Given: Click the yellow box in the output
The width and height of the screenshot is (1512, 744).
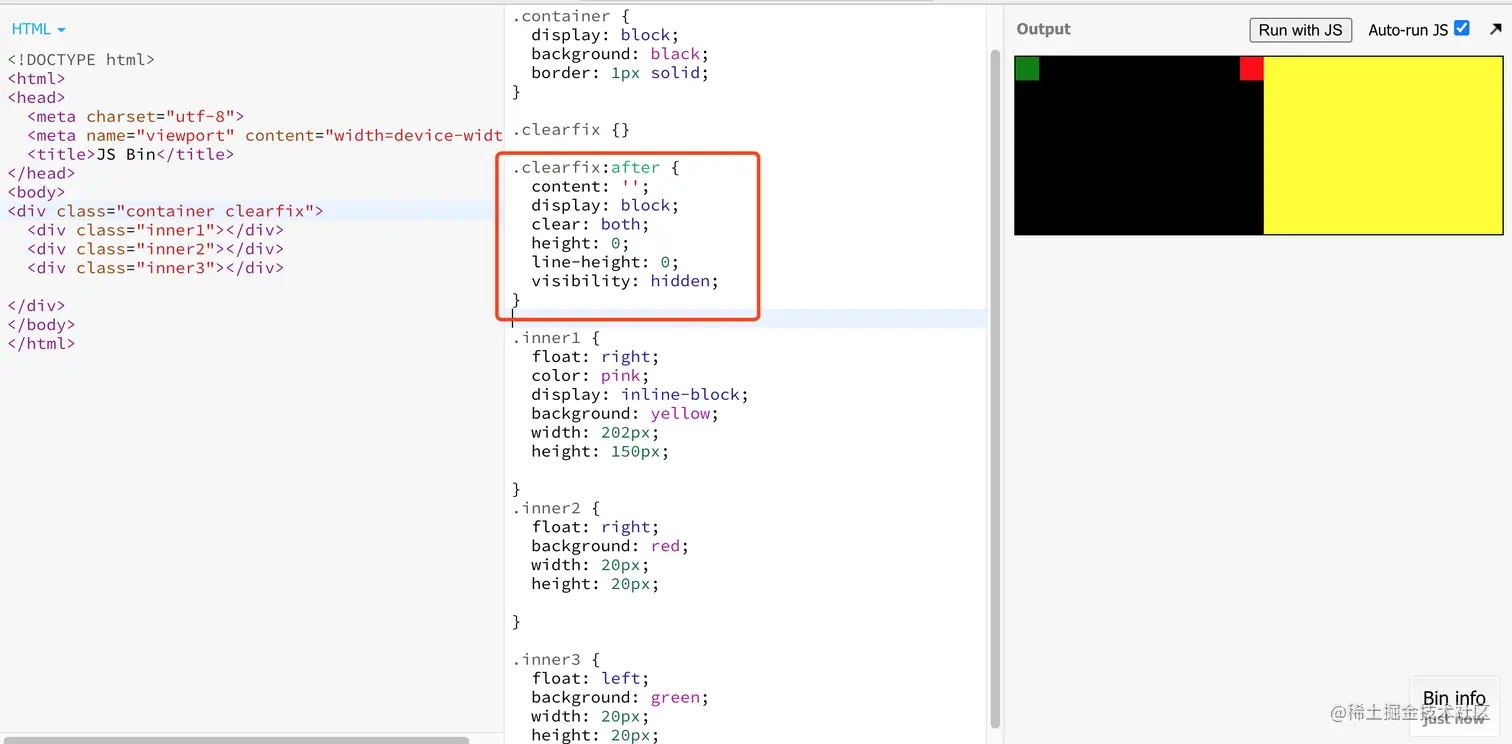Looking at the screenshot, I should [x=1383, y=145].
